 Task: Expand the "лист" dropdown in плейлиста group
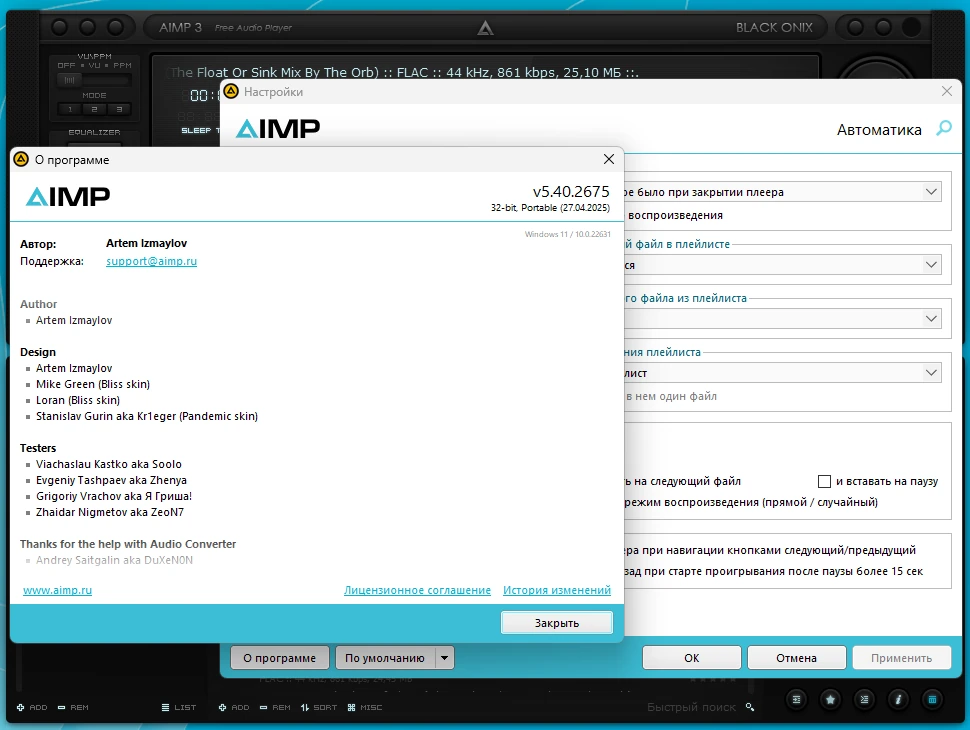(931, 372)
